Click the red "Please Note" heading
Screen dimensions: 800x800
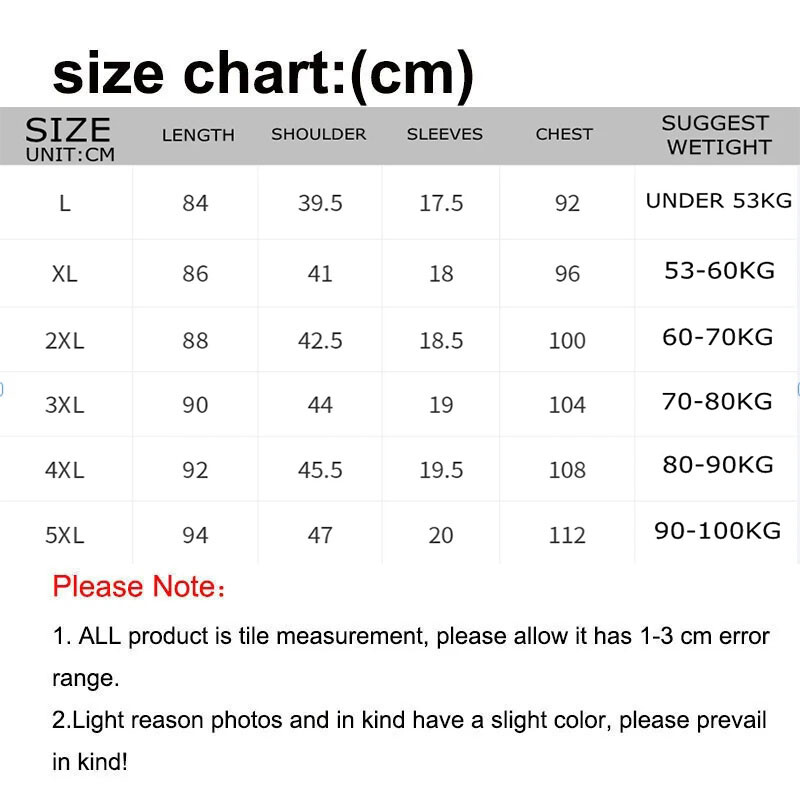click(138, 586)
